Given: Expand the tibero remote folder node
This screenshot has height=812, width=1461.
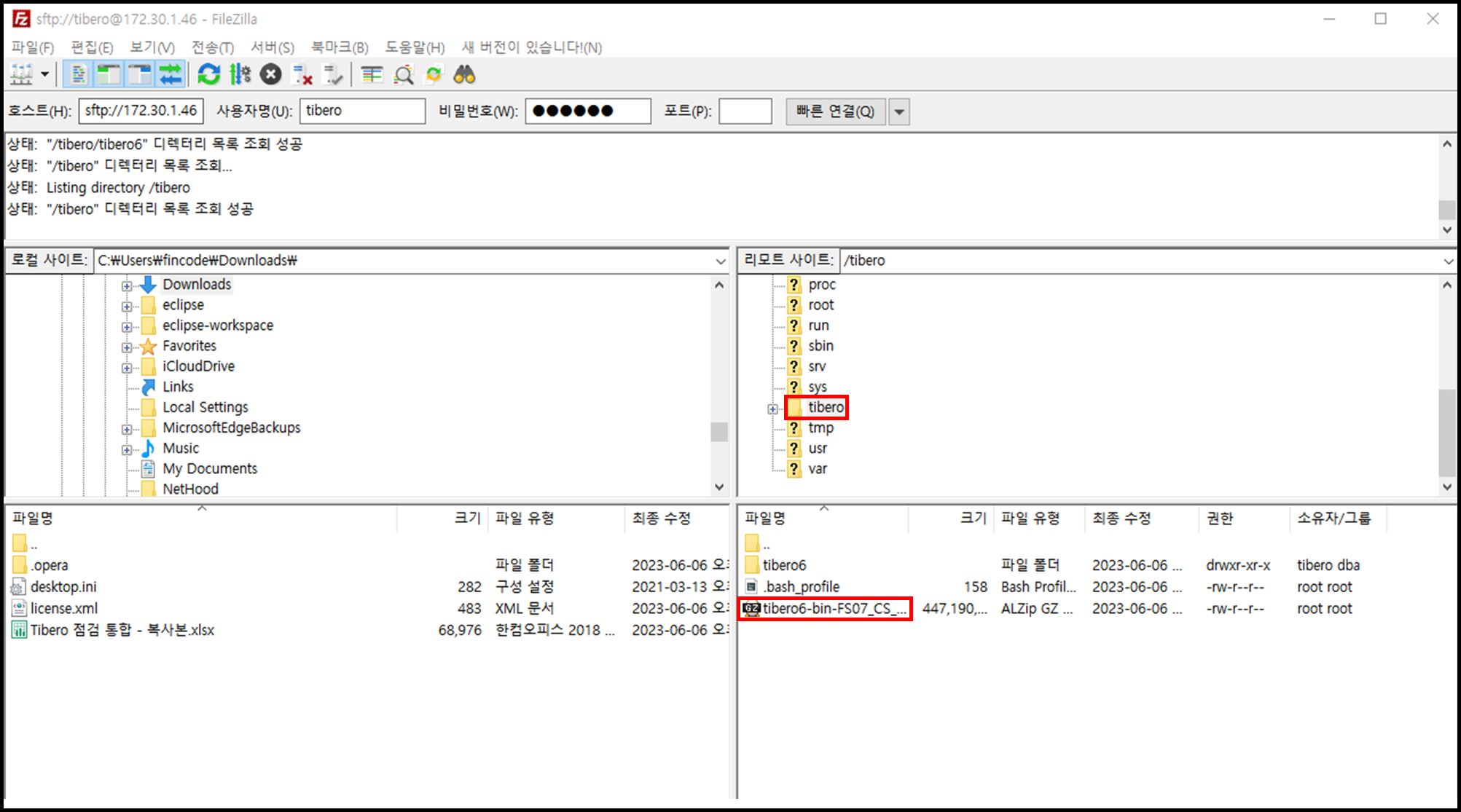Looking at the screenshot, I should pyautogui.click(x=772, y=409).
